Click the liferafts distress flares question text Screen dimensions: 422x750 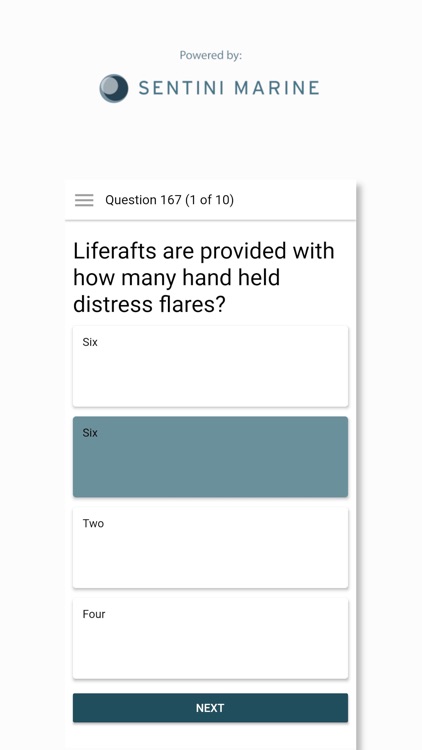click(x=204, y=278)
